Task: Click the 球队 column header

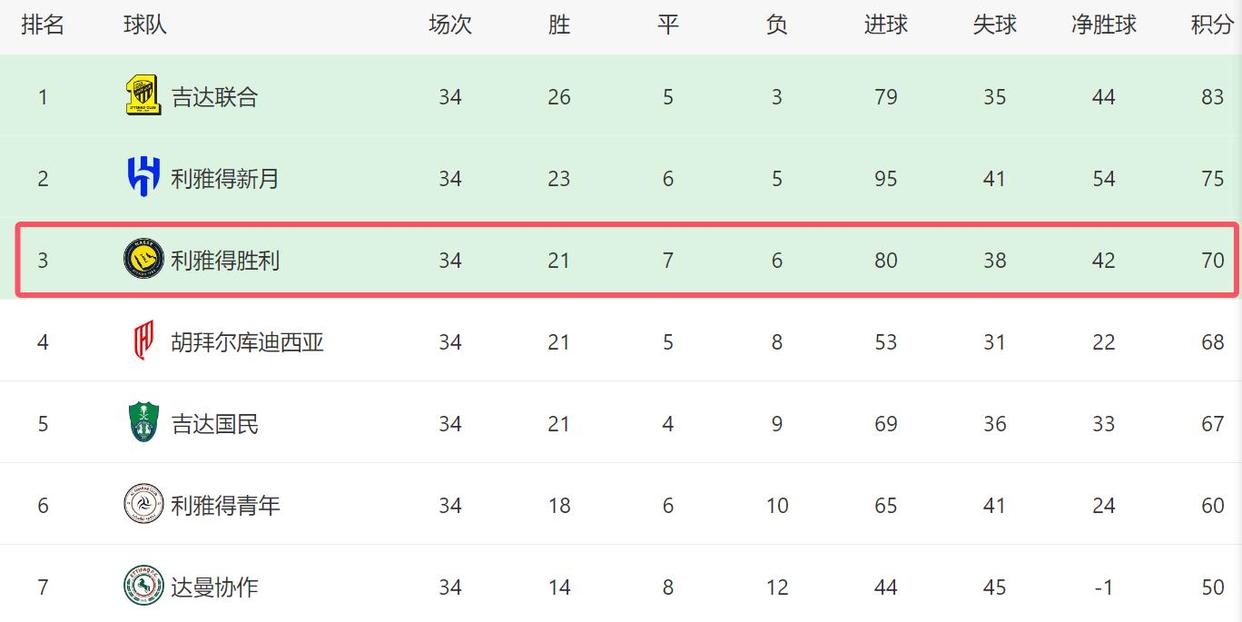Action: 145,26
